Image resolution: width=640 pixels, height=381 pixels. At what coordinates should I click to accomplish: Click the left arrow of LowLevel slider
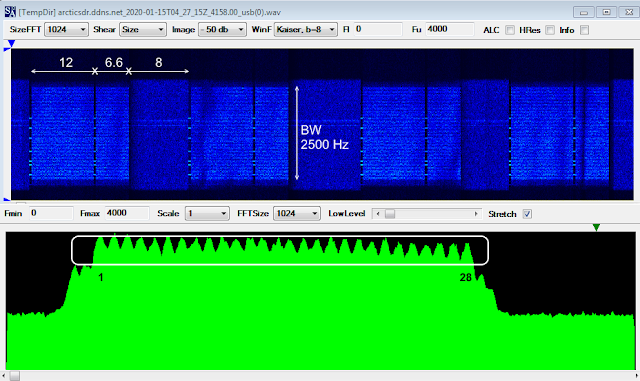[x=378, y=214]
